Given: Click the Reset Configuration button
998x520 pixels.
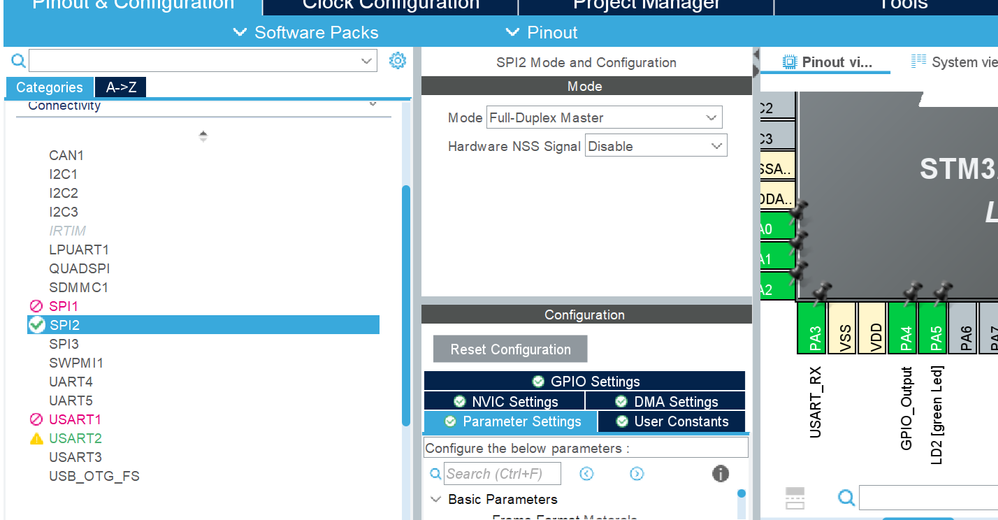Looking at the screenshot, I should tap(510, 349).
